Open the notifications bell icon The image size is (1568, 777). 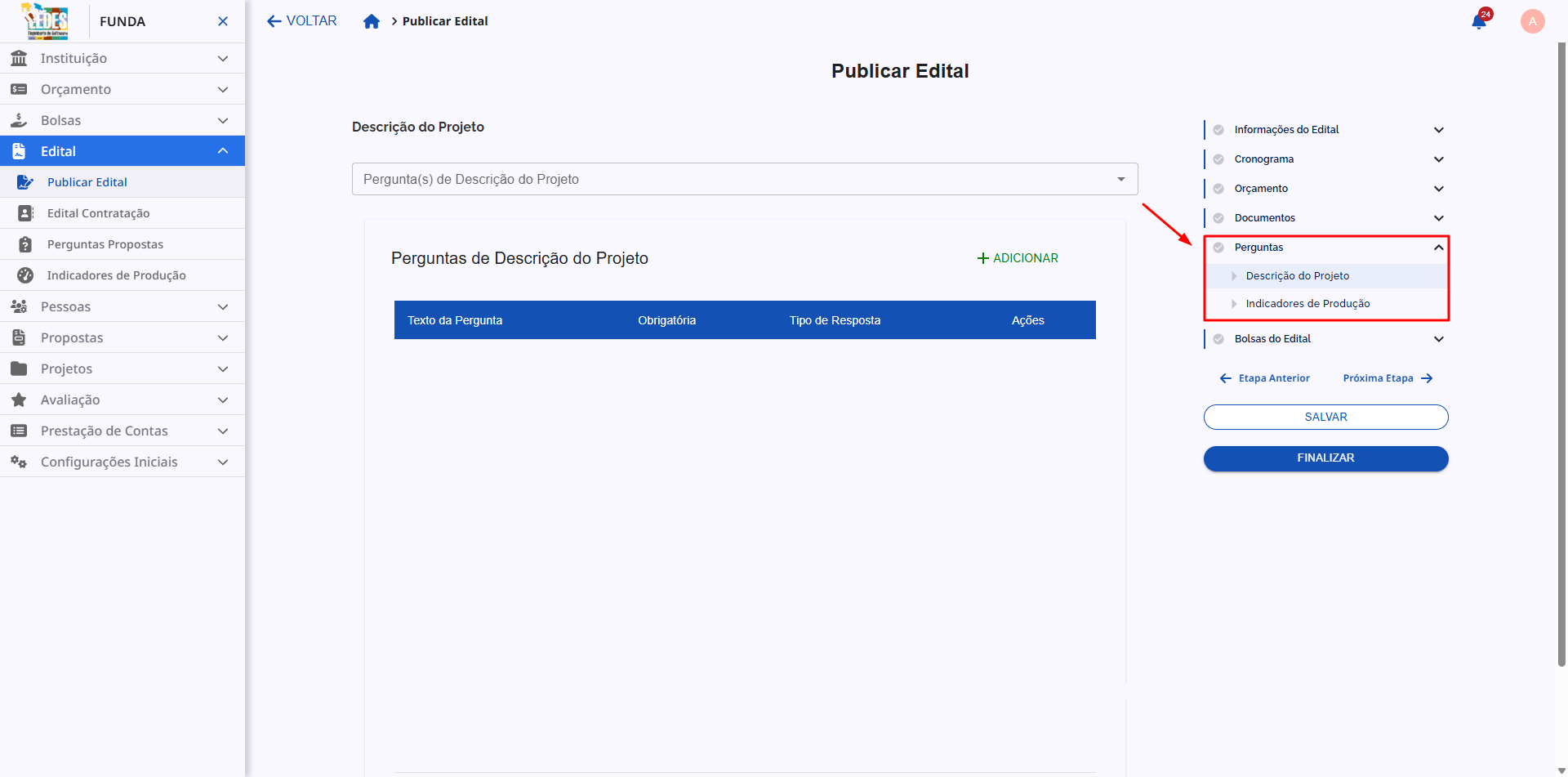coord(1478,22)
